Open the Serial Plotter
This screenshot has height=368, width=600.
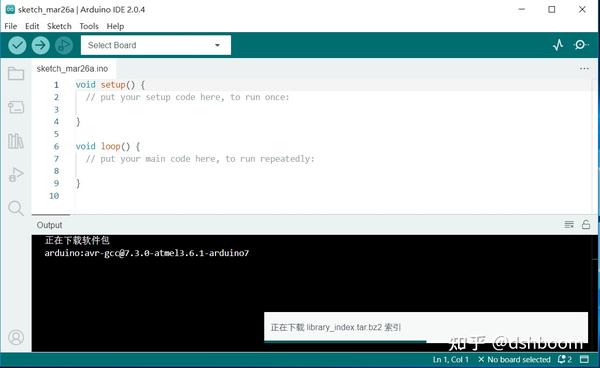click(558, 45)
